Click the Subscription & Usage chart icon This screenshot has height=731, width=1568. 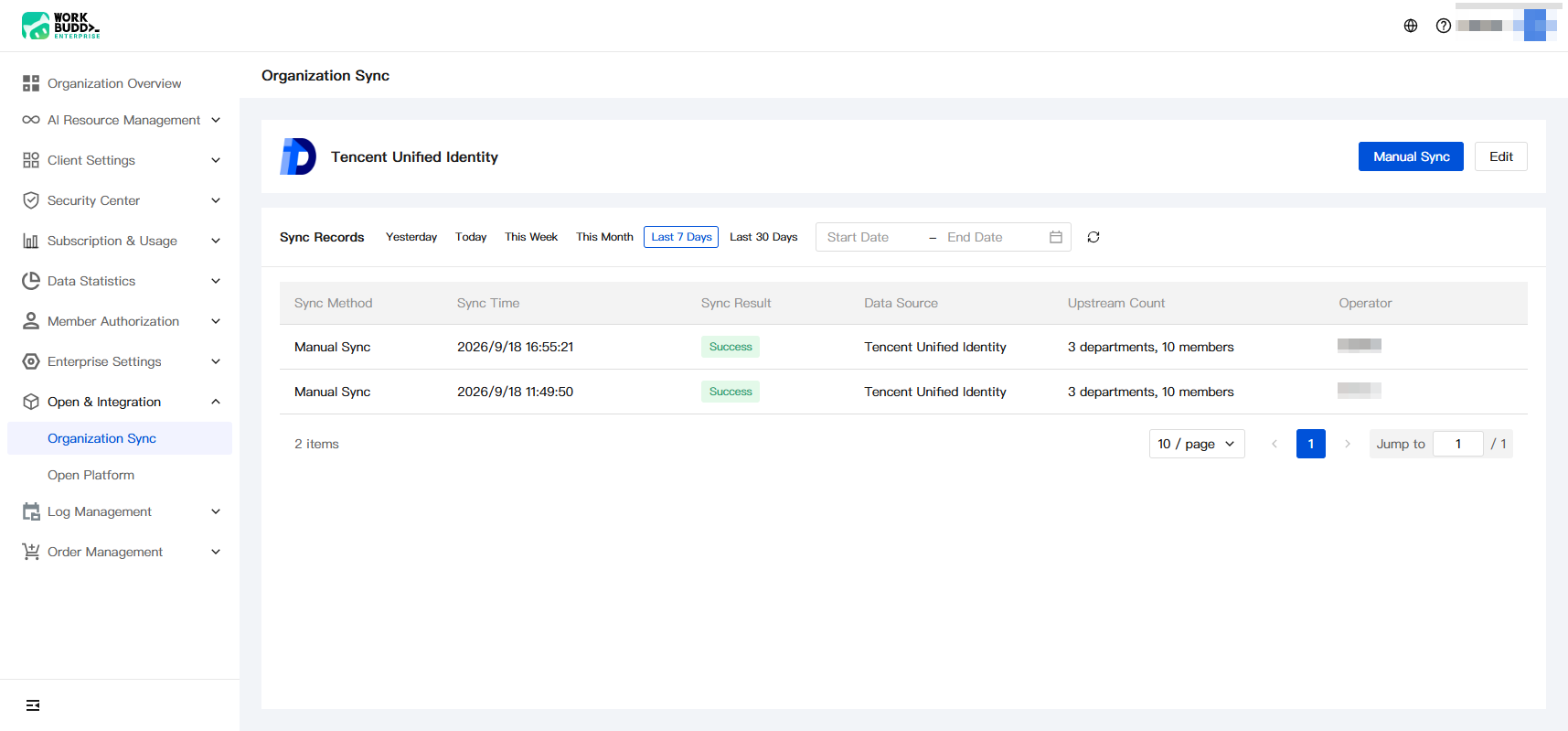tap(31, 241)
